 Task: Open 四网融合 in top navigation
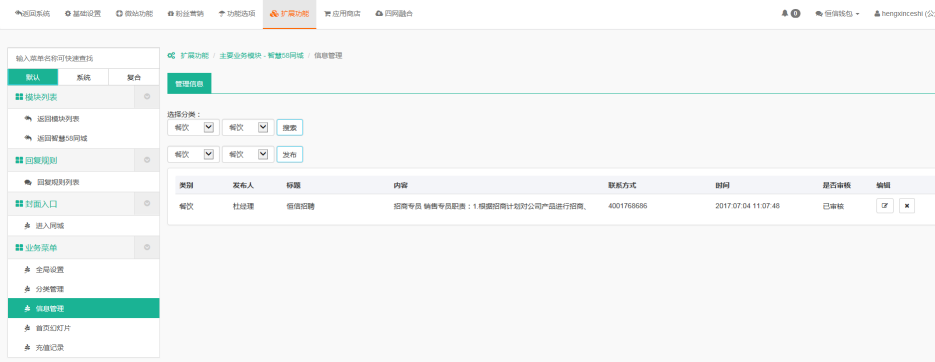click(394, 13)
